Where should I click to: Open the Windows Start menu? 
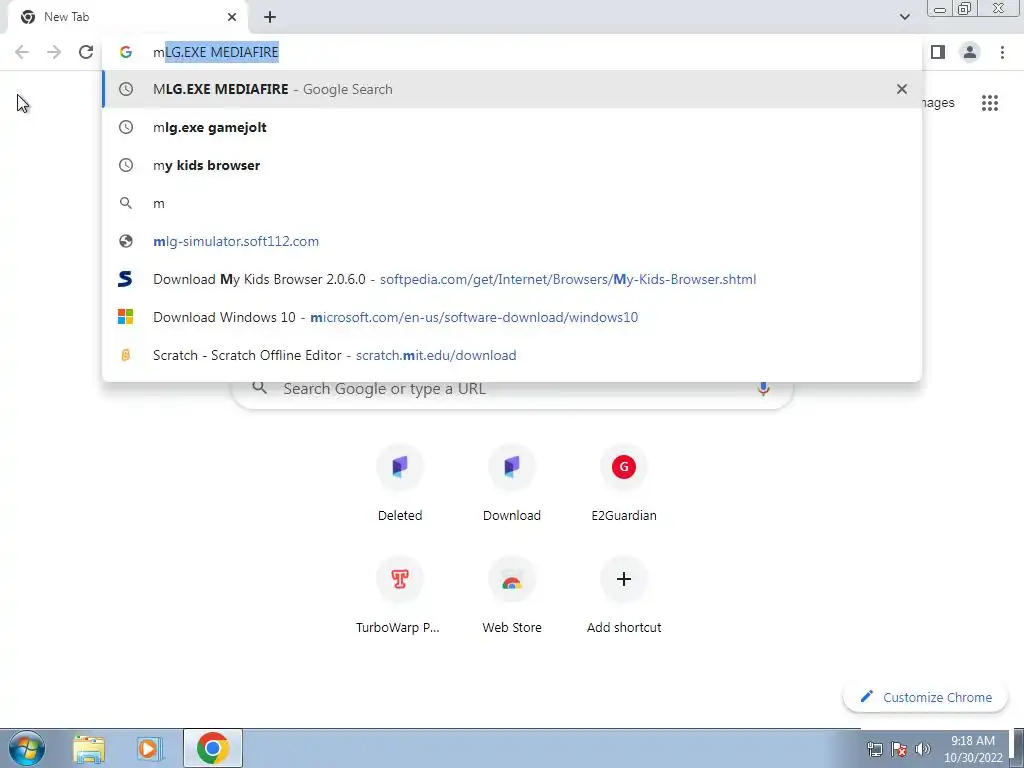pos(26,748)
